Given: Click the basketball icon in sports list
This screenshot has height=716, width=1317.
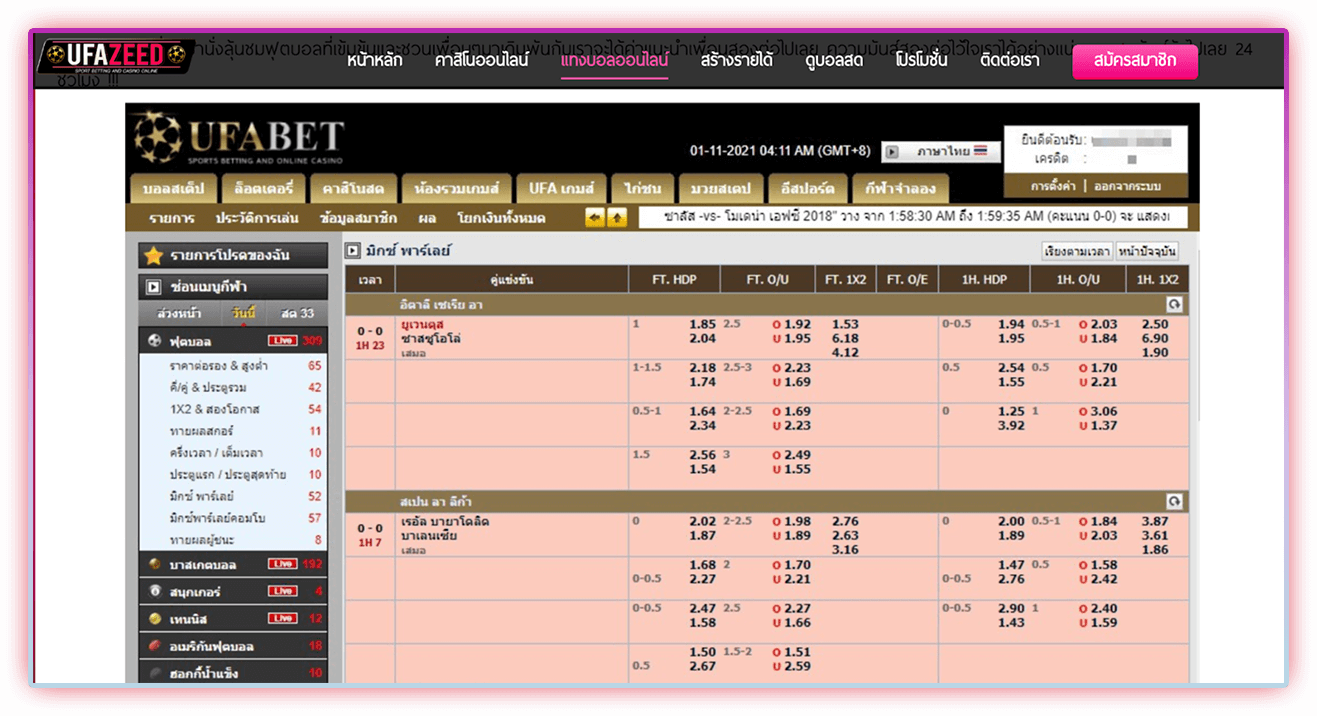Looking at the screenshot, I should click(155, 565).
